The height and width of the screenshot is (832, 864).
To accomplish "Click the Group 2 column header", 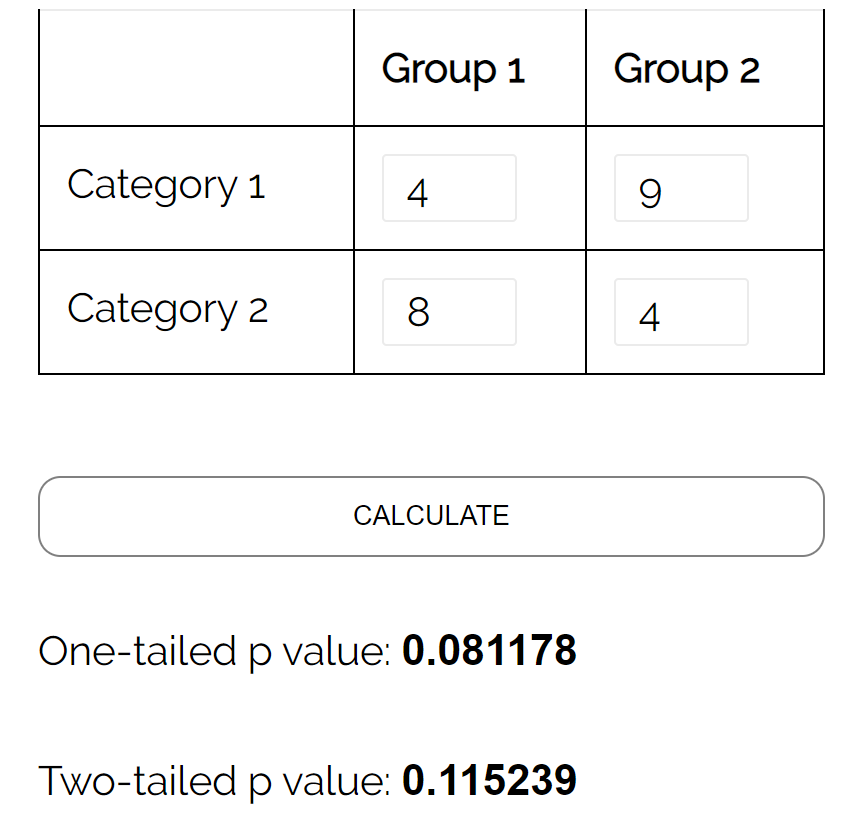I will [x=686, y=69].
